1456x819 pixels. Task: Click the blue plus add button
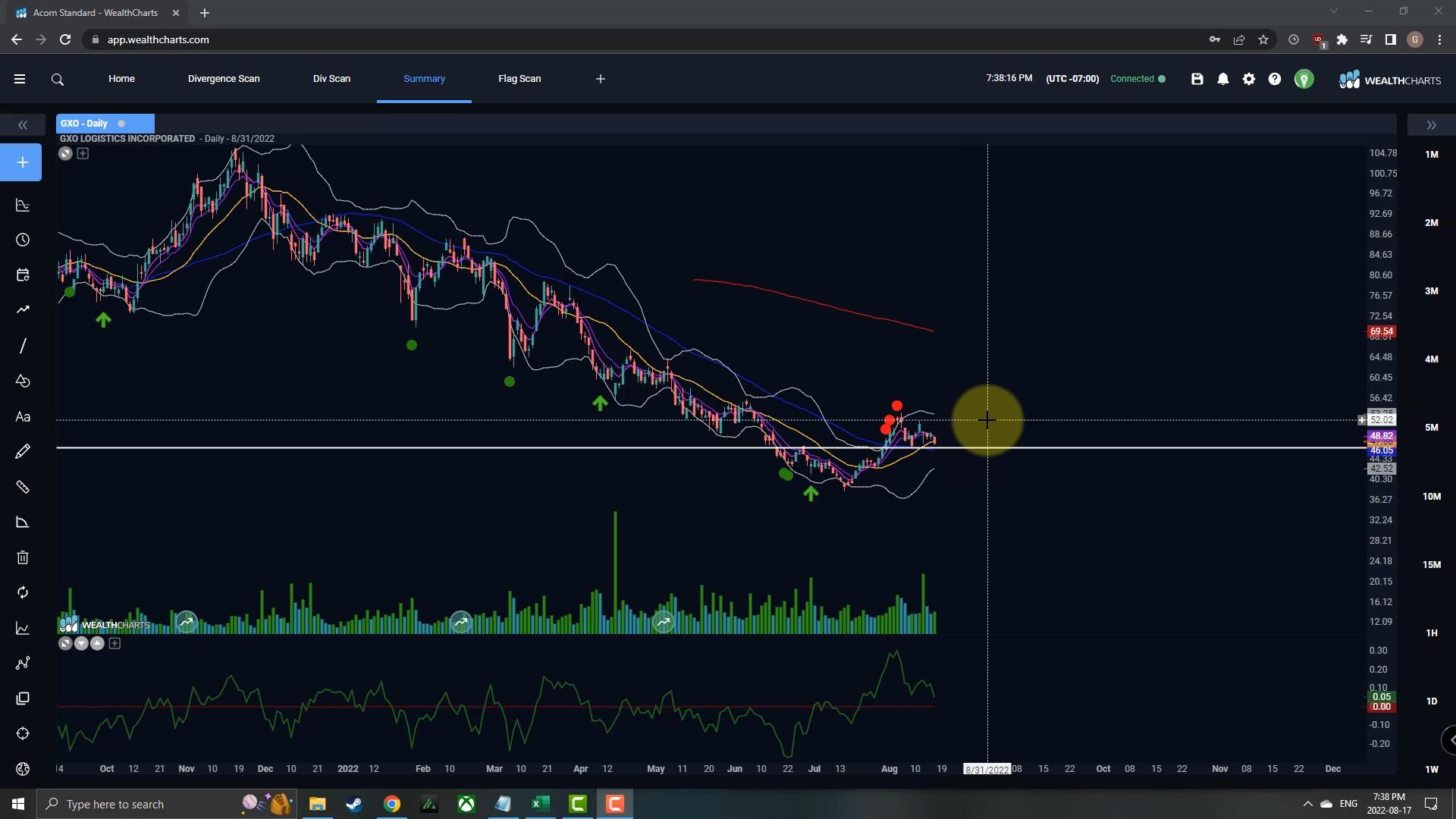(x=22, y=162)
